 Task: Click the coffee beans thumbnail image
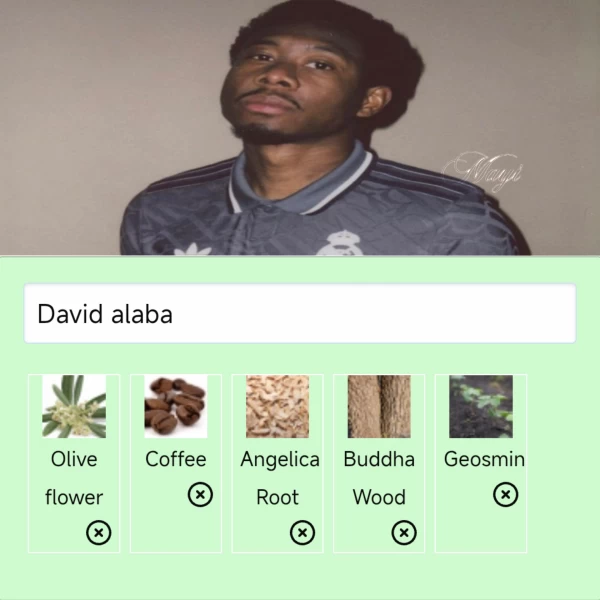click(176, 406)
